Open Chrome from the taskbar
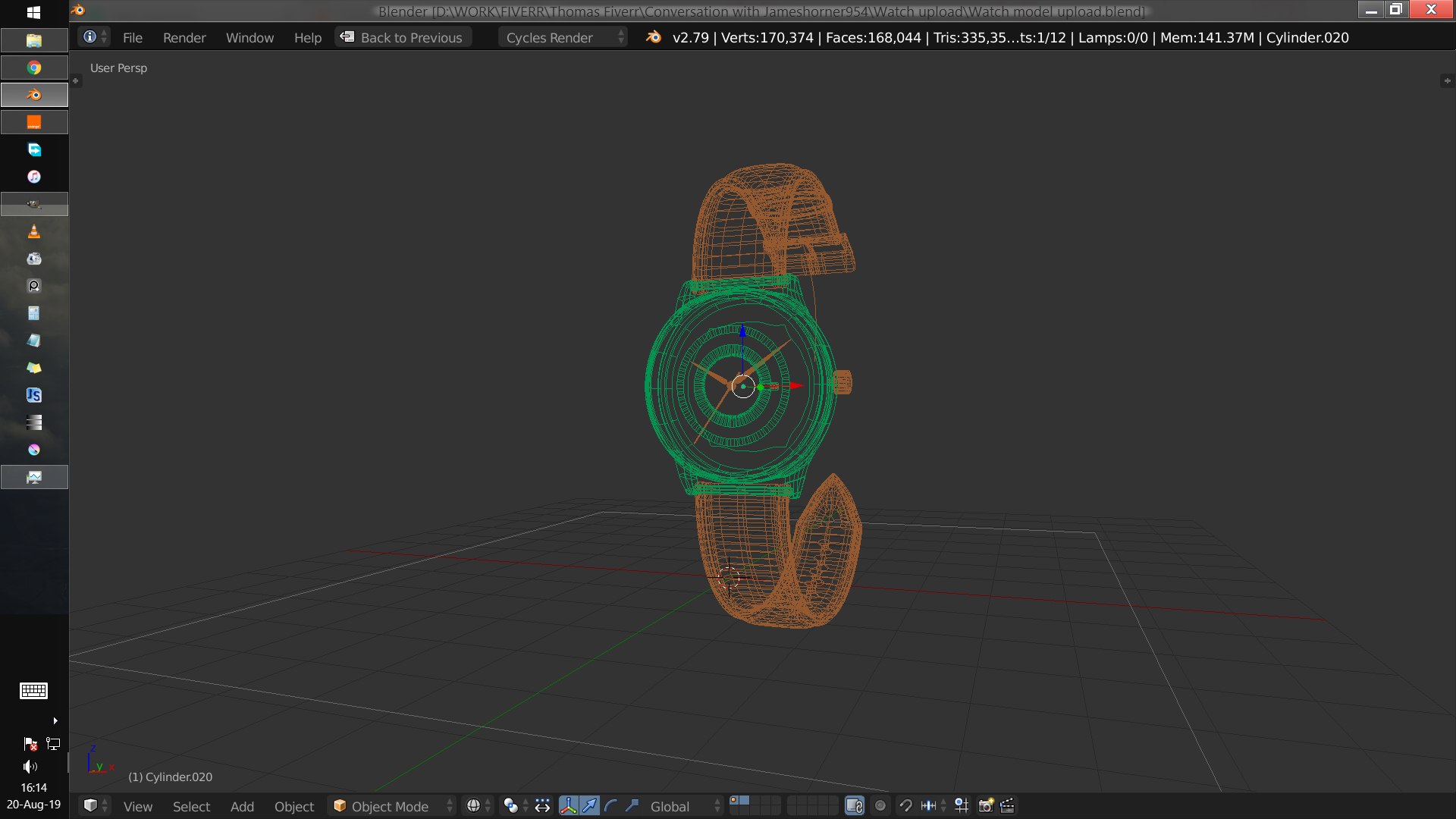Viewport: 1456px width, 819px height. (34, 67)
